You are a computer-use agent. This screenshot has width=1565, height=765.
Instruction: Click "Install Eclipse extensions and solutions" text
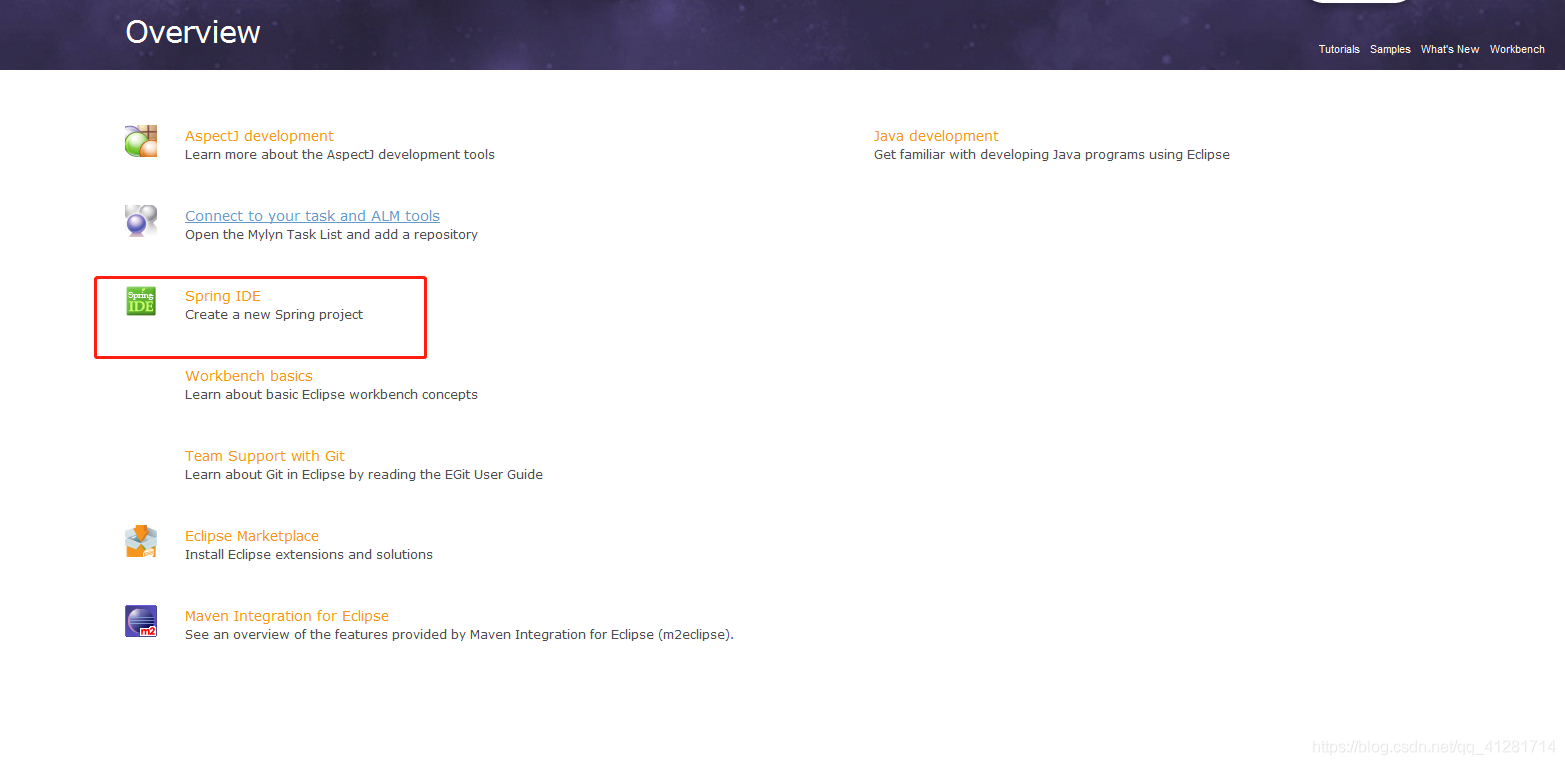309,555
